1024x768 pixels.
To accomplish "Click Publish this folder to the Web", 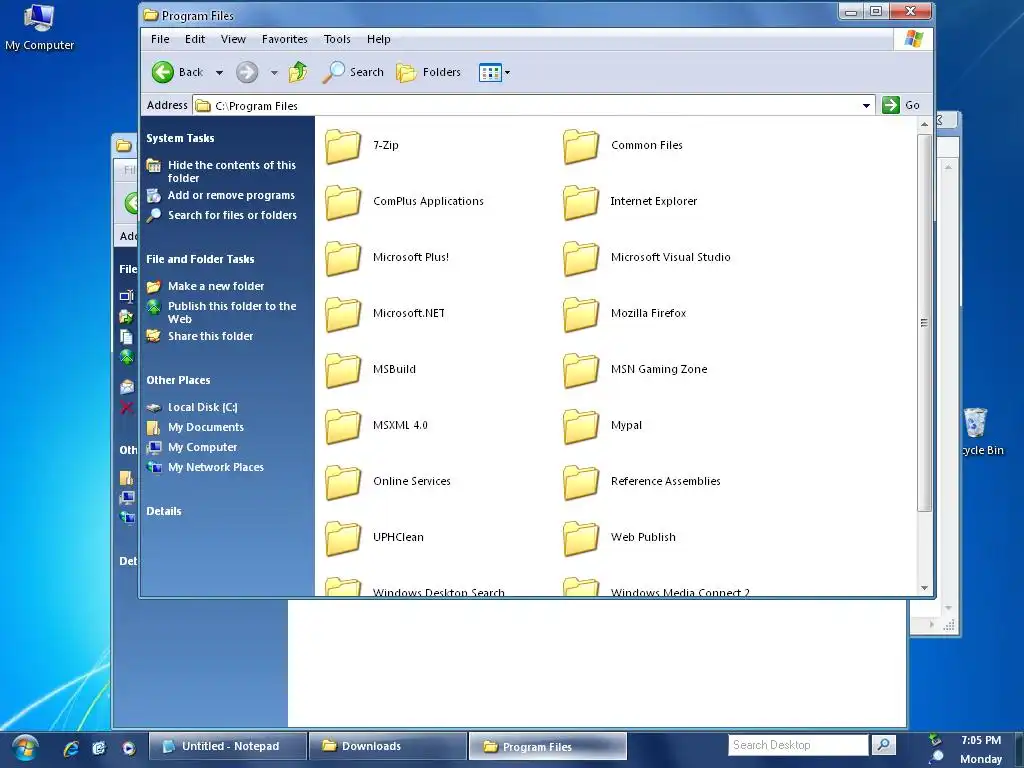I will [232, 312].
